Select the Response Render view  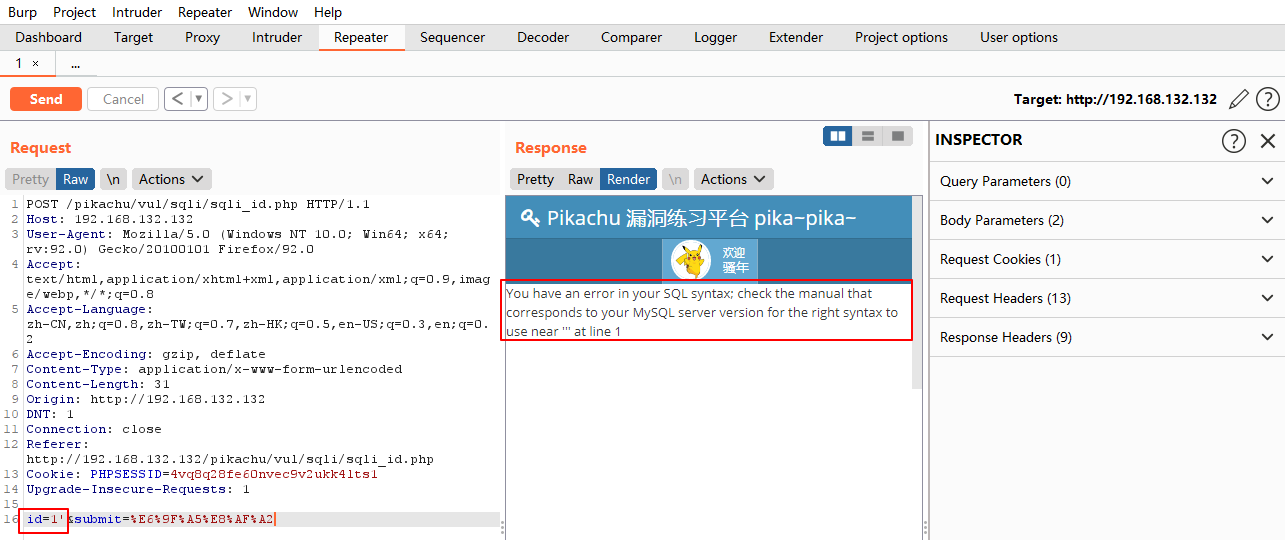click(629, 179)
